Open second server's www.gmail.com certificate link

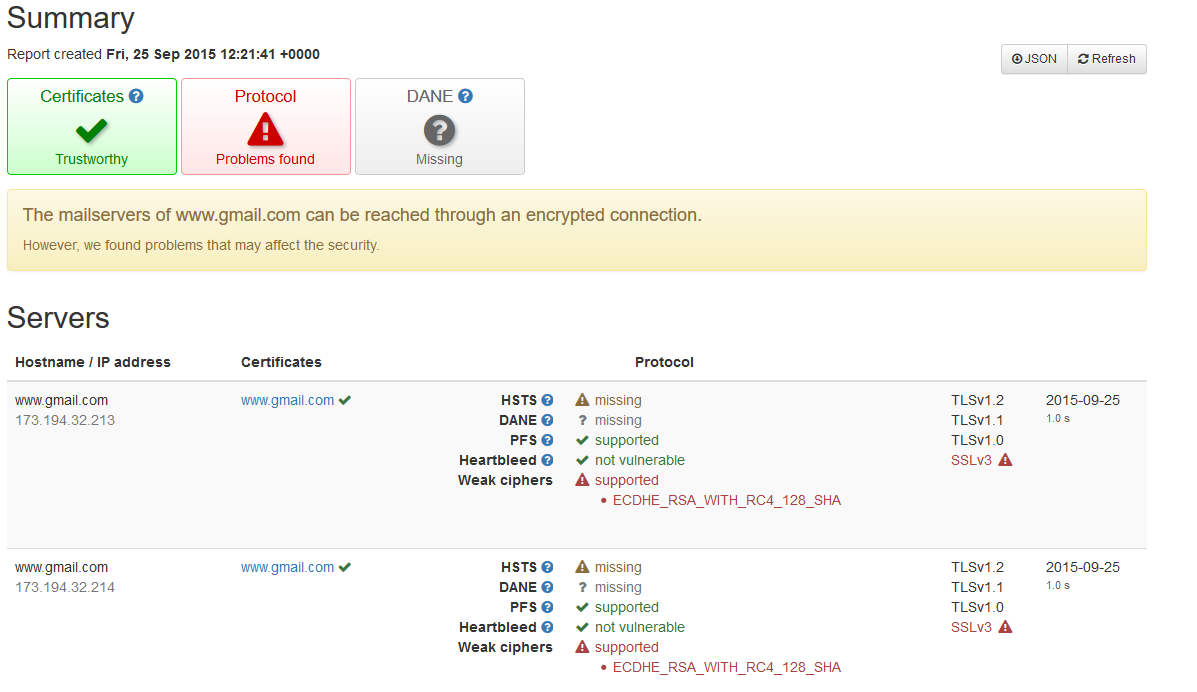287,567
